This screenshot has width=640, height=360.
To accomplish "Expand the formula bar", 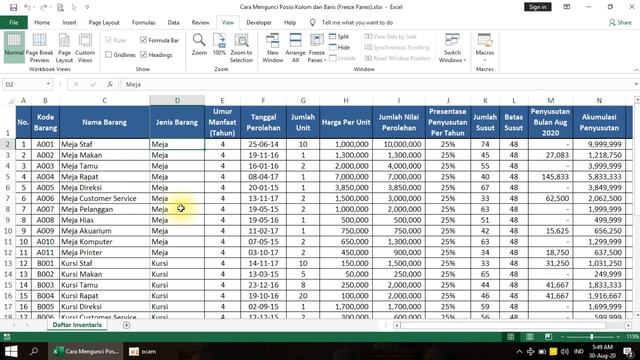I will pyautogui.click(x=636, y=84).
